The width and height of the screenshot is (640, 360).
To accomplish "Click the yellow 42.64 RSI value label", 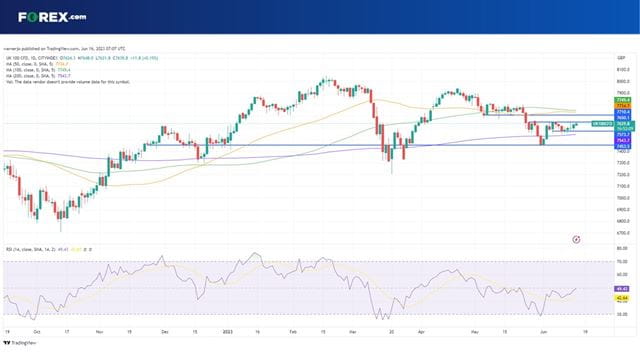I will tap(622, 298).
